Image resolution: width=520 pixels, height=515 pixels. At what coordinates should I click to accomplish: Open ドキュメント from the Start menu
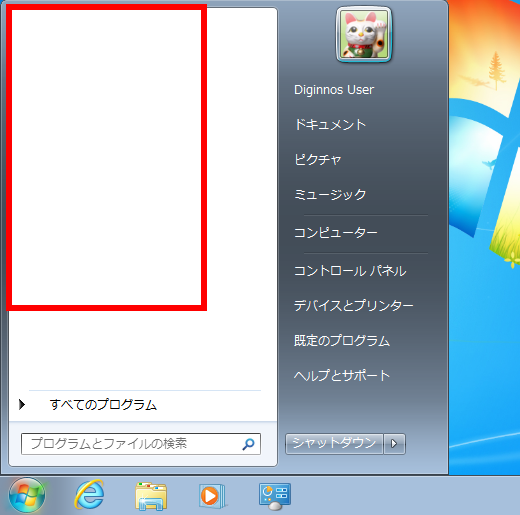(x=330, y=125)
